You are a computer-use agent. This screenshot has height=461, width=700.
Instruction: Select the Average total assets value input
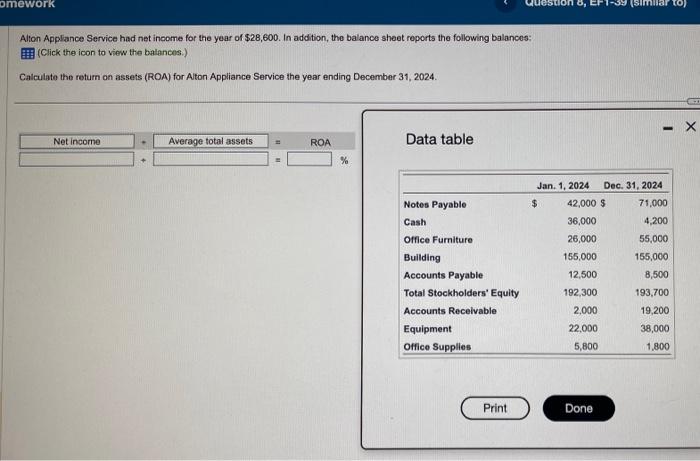point(211,159)
